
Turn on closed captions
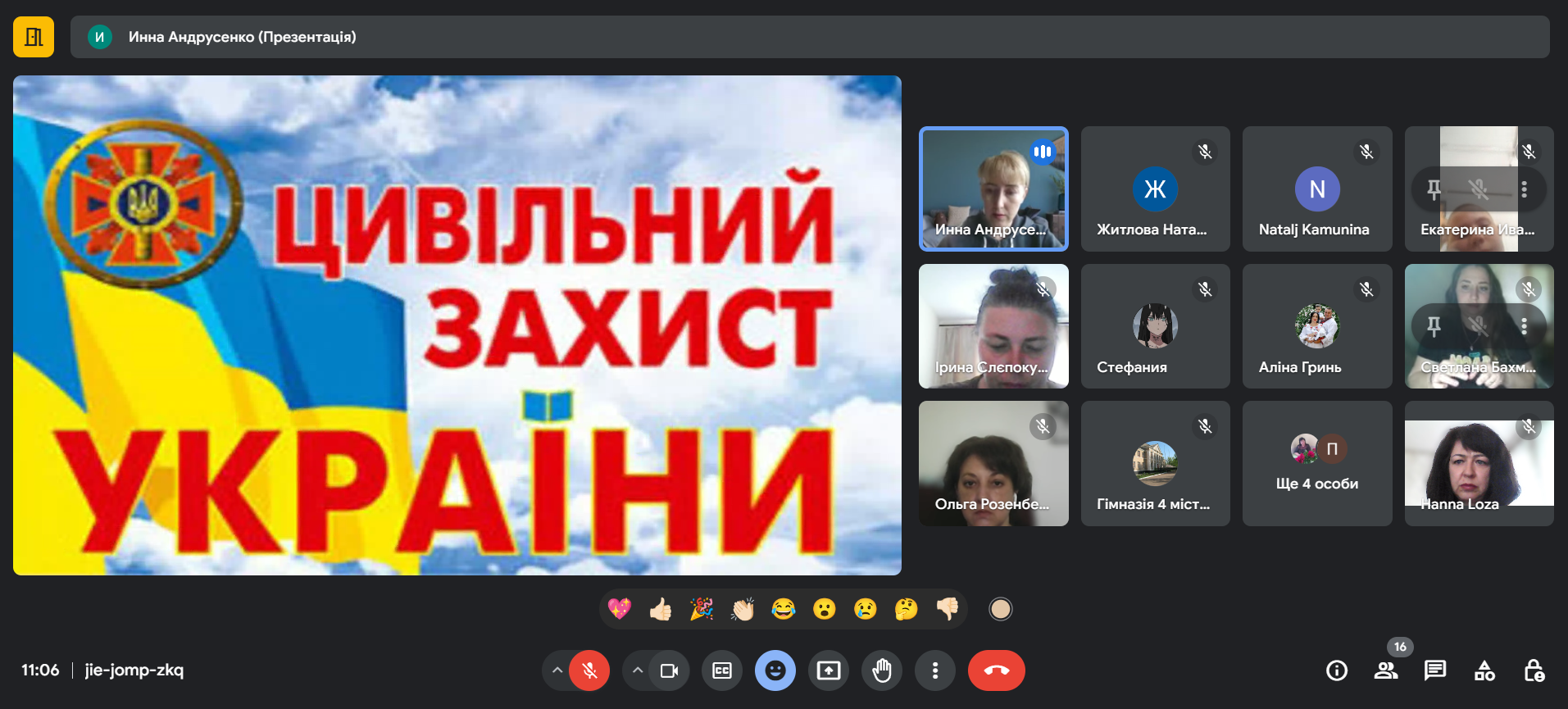coord(722,670)
